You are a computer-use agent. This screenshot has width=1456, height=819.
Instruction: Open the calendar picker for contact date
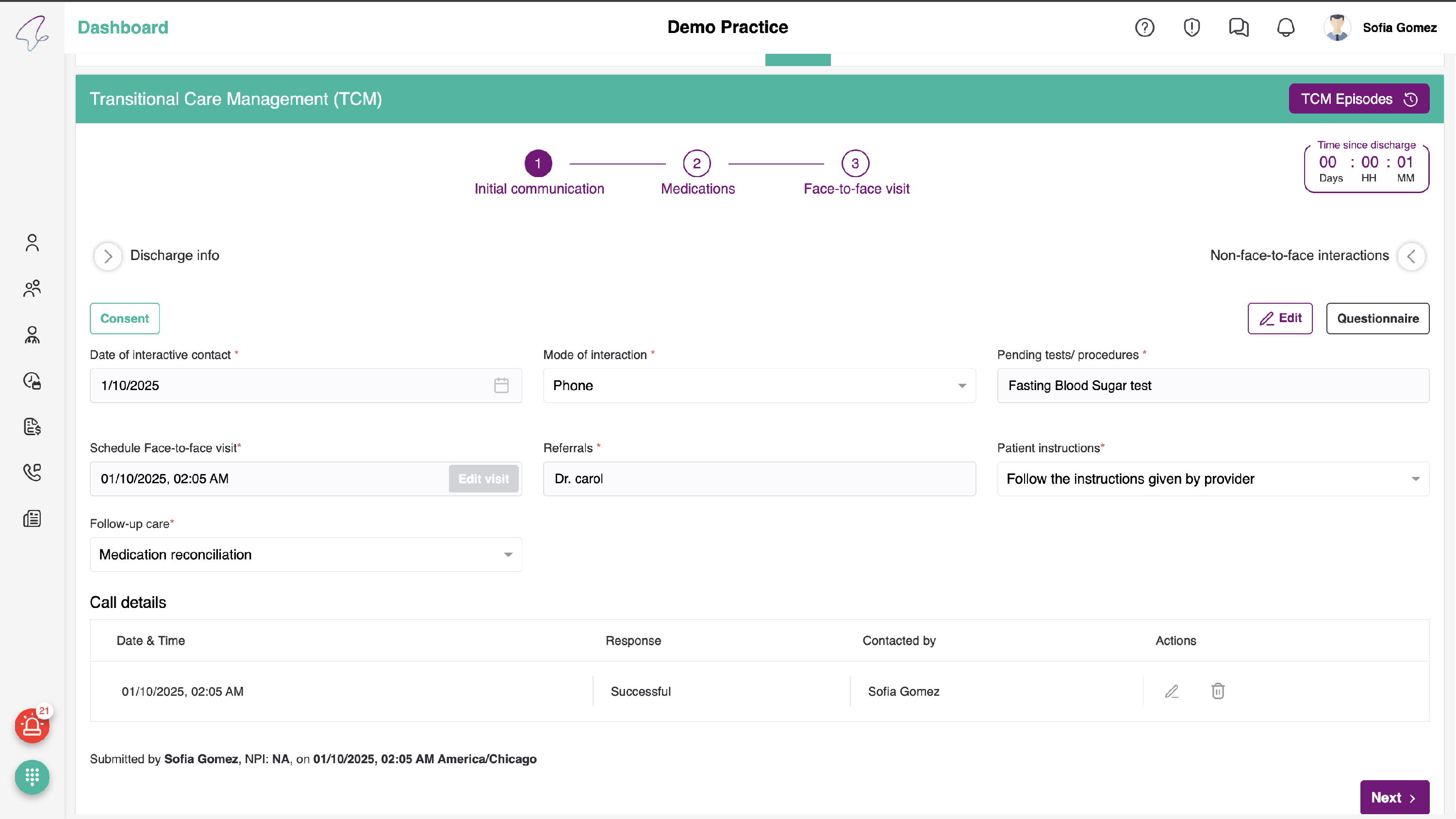501,385
